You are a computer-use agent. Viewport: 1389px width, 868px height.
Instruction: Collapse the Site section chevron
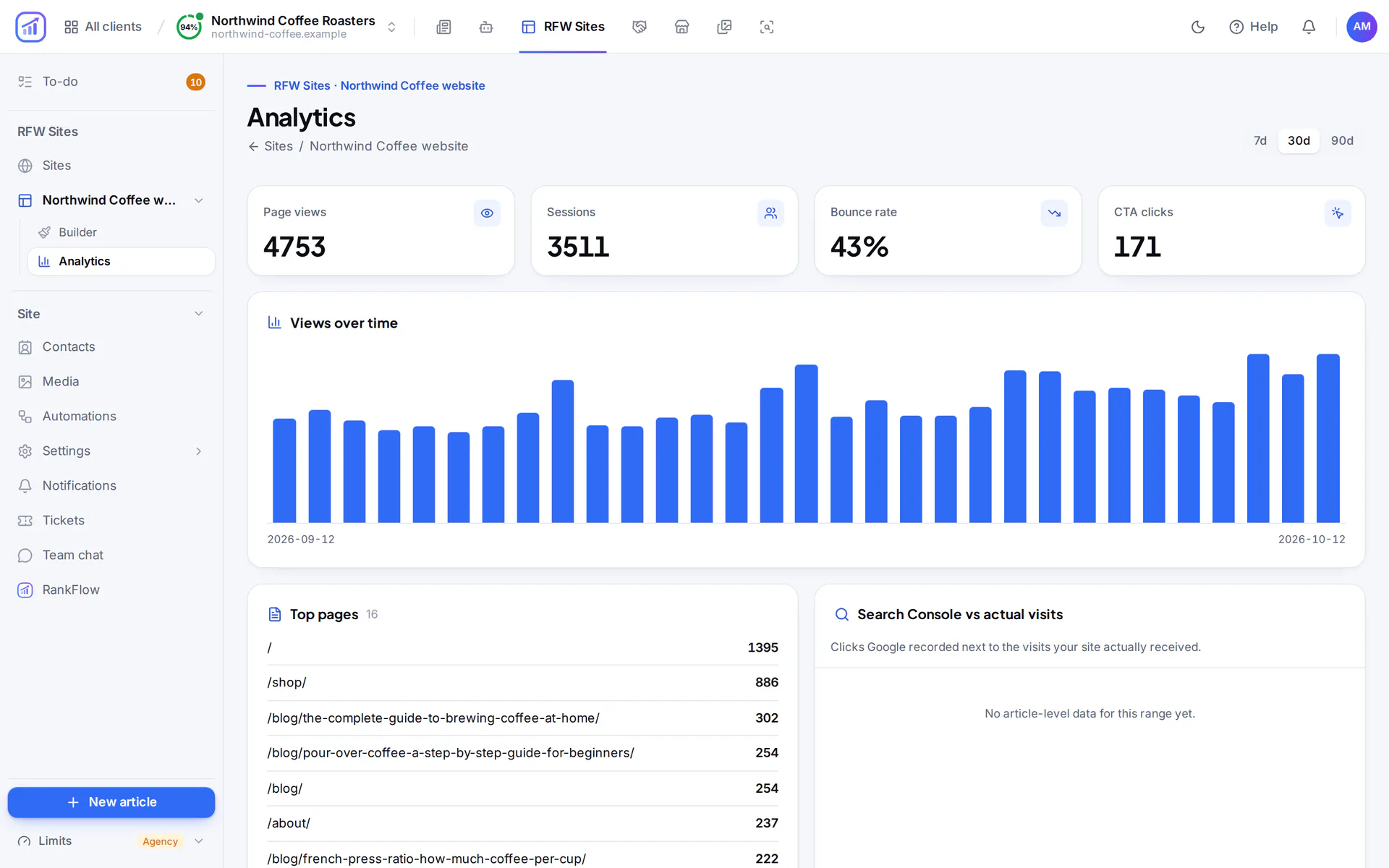[199, 313]
